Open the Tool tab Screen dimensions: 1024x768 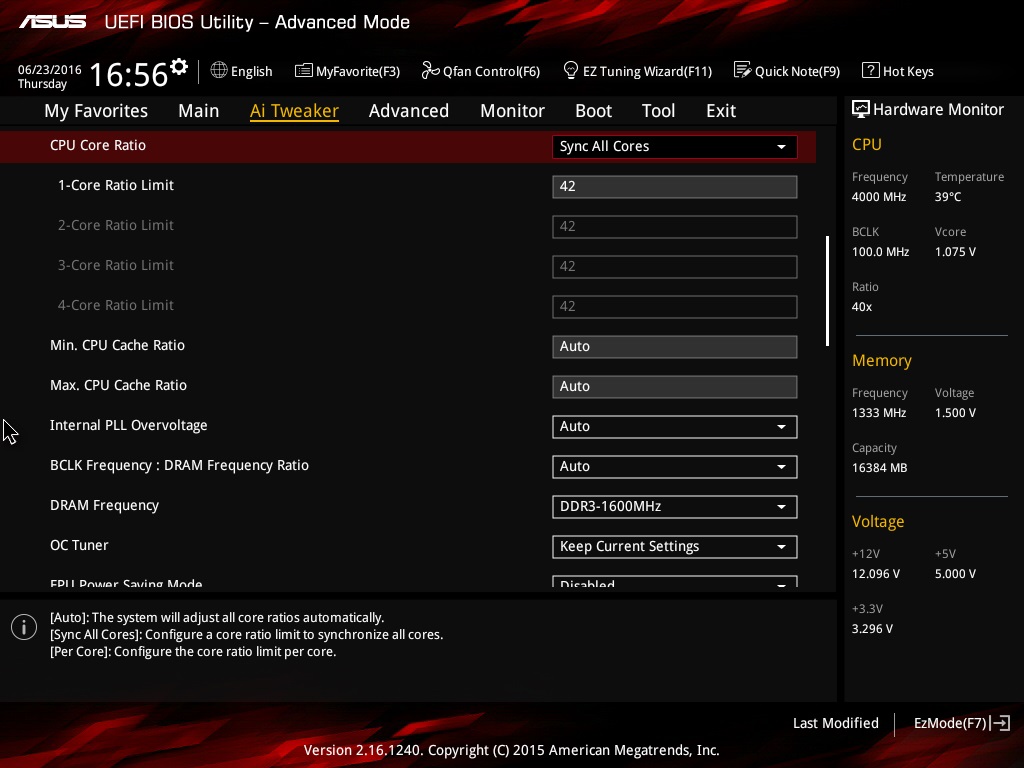[658, 110]
